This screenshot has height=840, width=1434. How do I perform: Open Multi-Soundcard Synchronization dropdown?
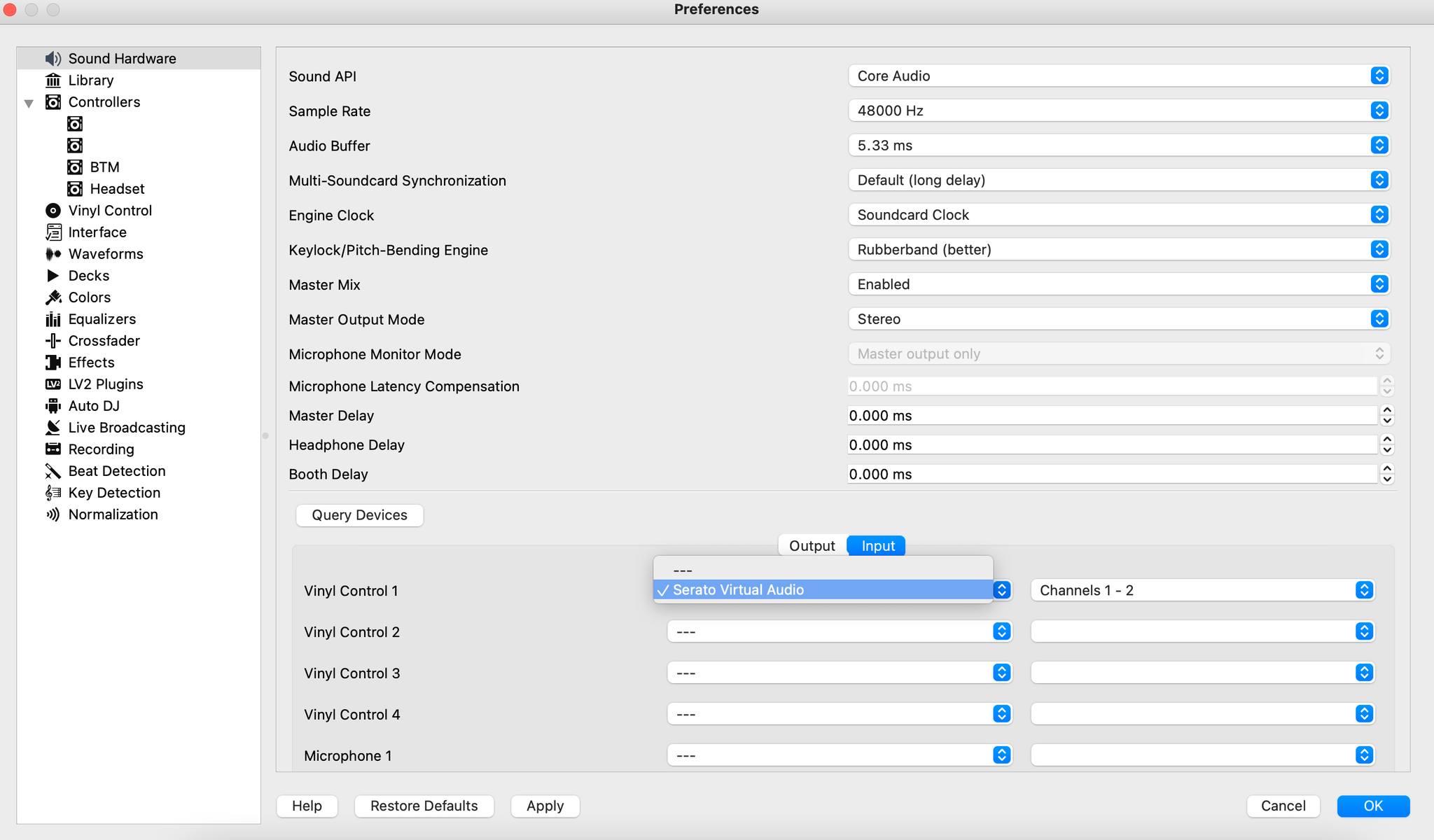1119,180
